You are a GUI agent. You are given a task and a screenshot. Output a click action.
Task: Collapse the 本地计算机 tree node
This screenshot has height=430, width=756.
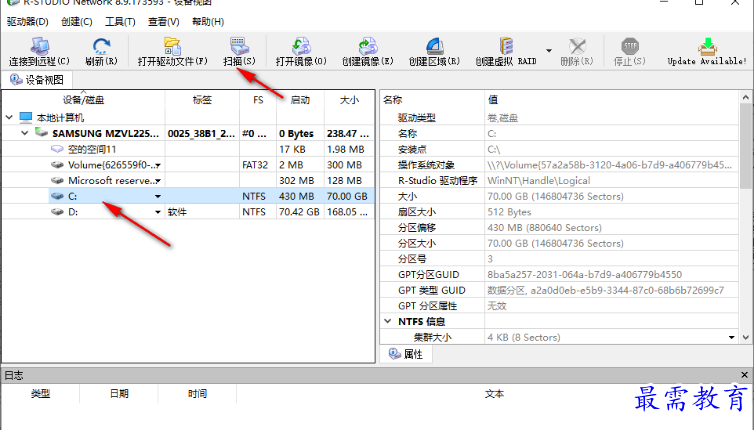coord(9,117)
